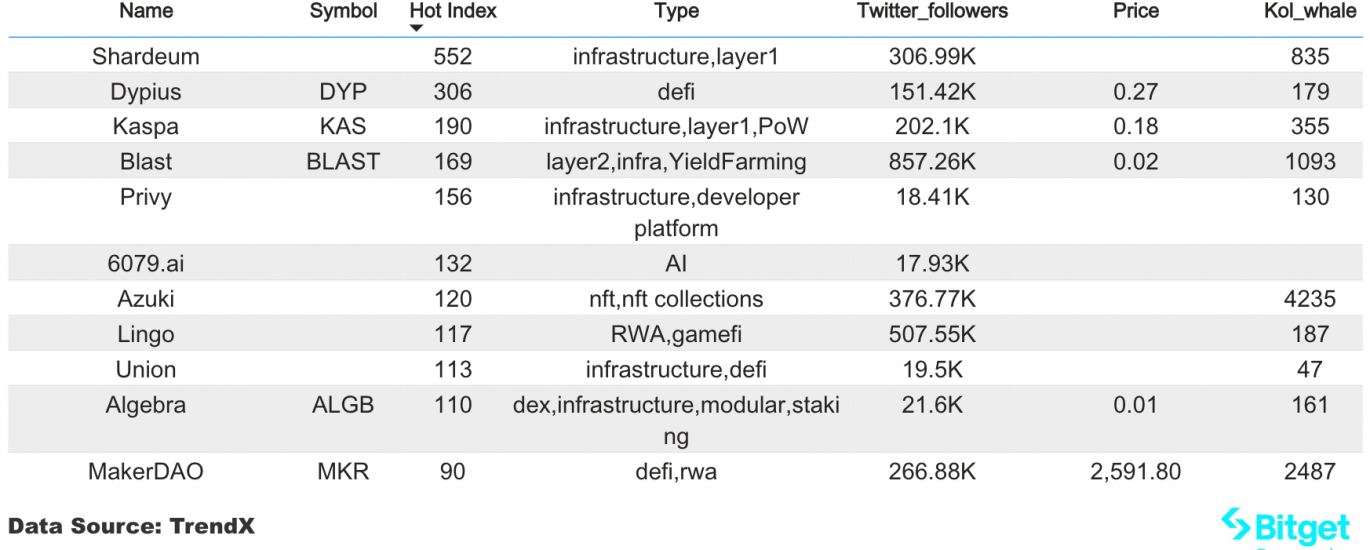Click Hot Index value 132
This screenshot has height=550, width=1370.
click(453, 264)
